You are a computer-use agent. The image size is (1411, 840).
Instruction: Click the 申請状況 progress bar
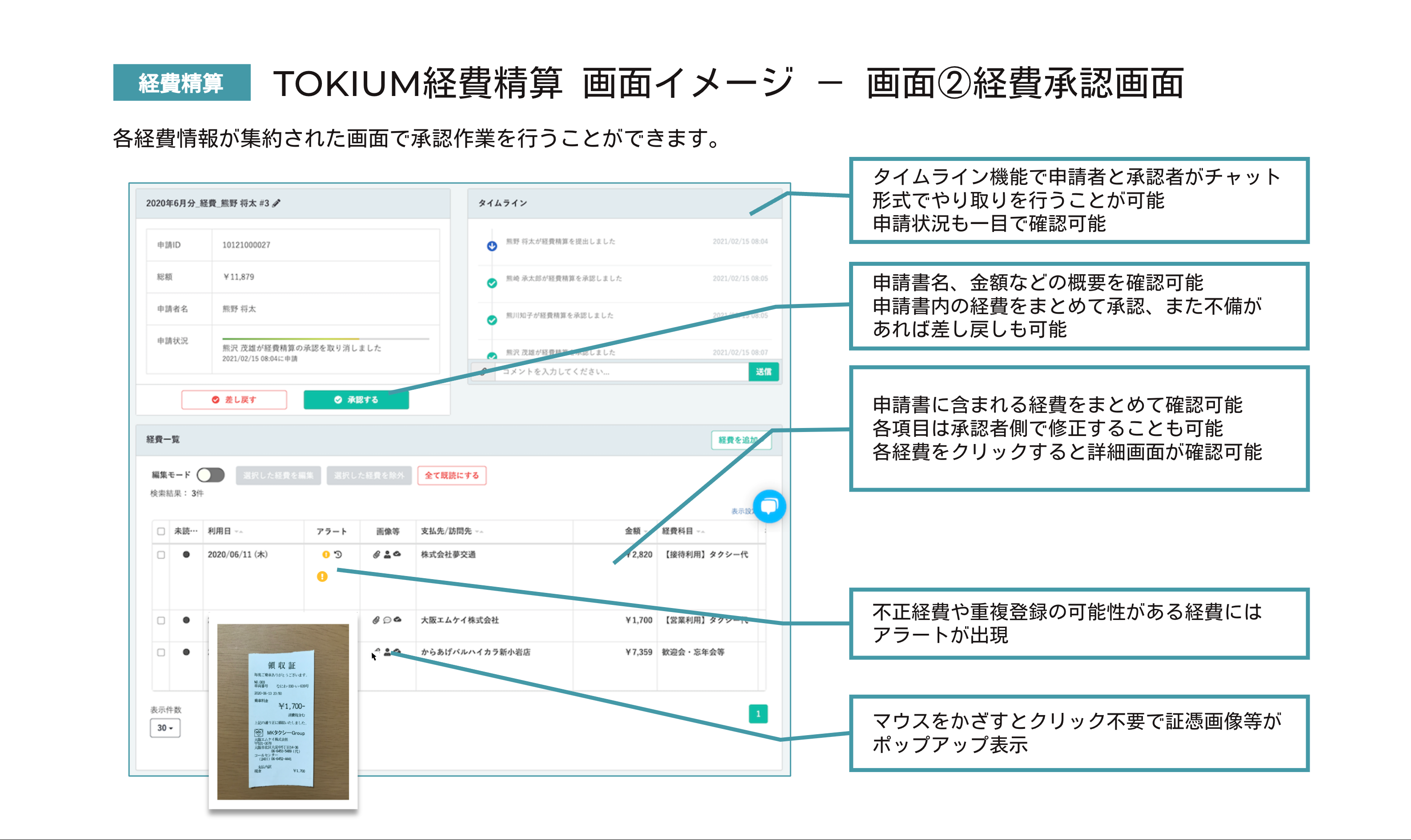pos(325,339)
